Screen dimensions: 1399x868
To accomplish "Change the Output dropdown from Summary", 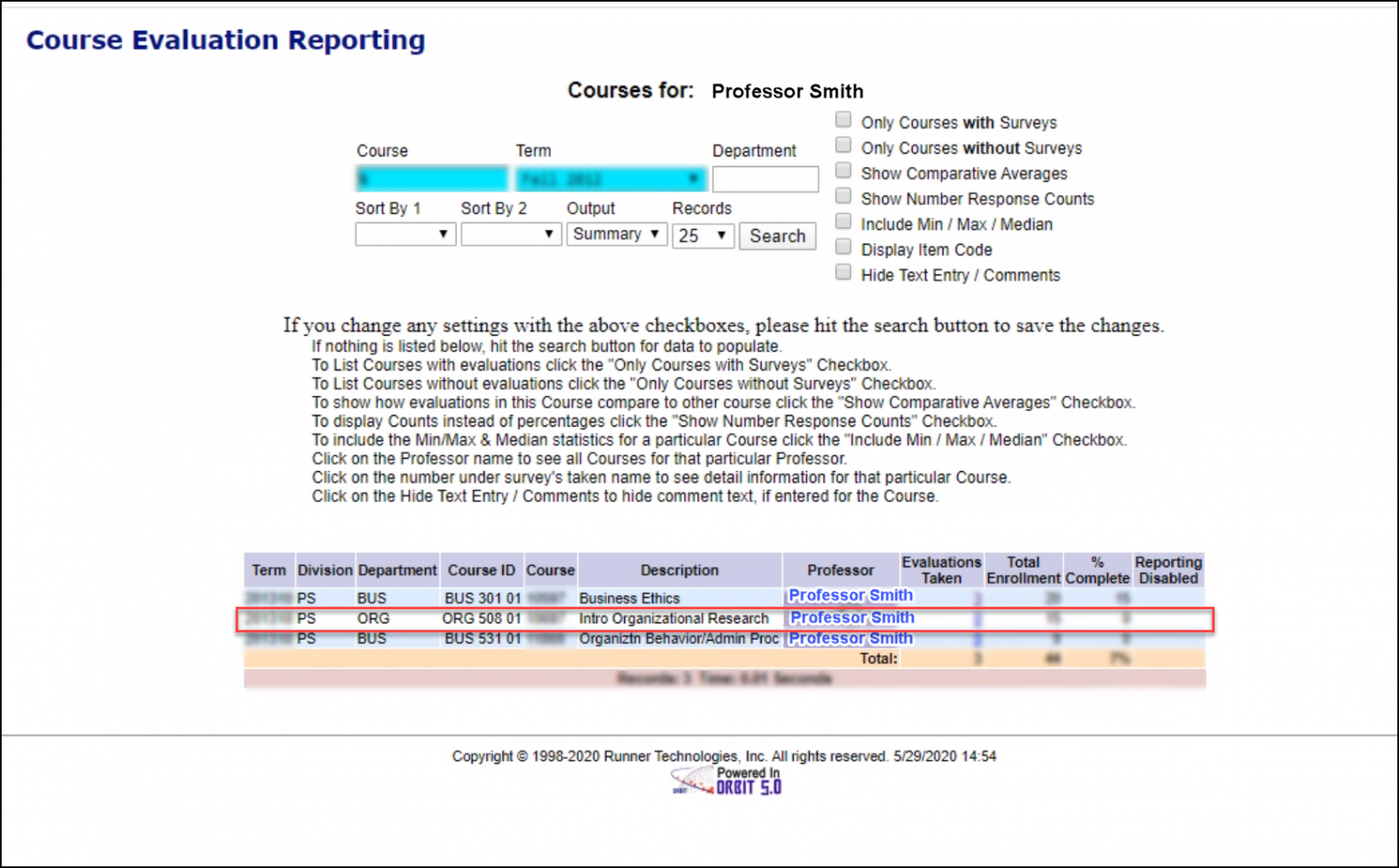I will click(x=616, y=233).
